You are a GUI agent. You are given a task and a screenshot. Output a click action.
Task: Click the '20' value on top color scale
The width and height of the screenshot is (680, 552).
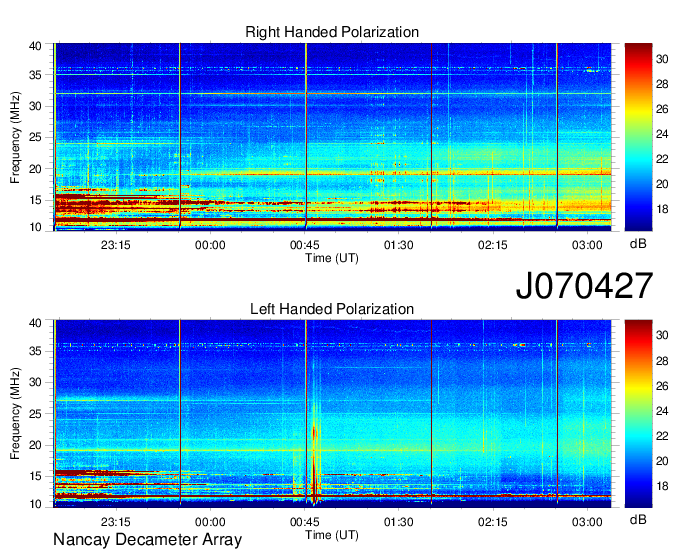tap(662, 184)
